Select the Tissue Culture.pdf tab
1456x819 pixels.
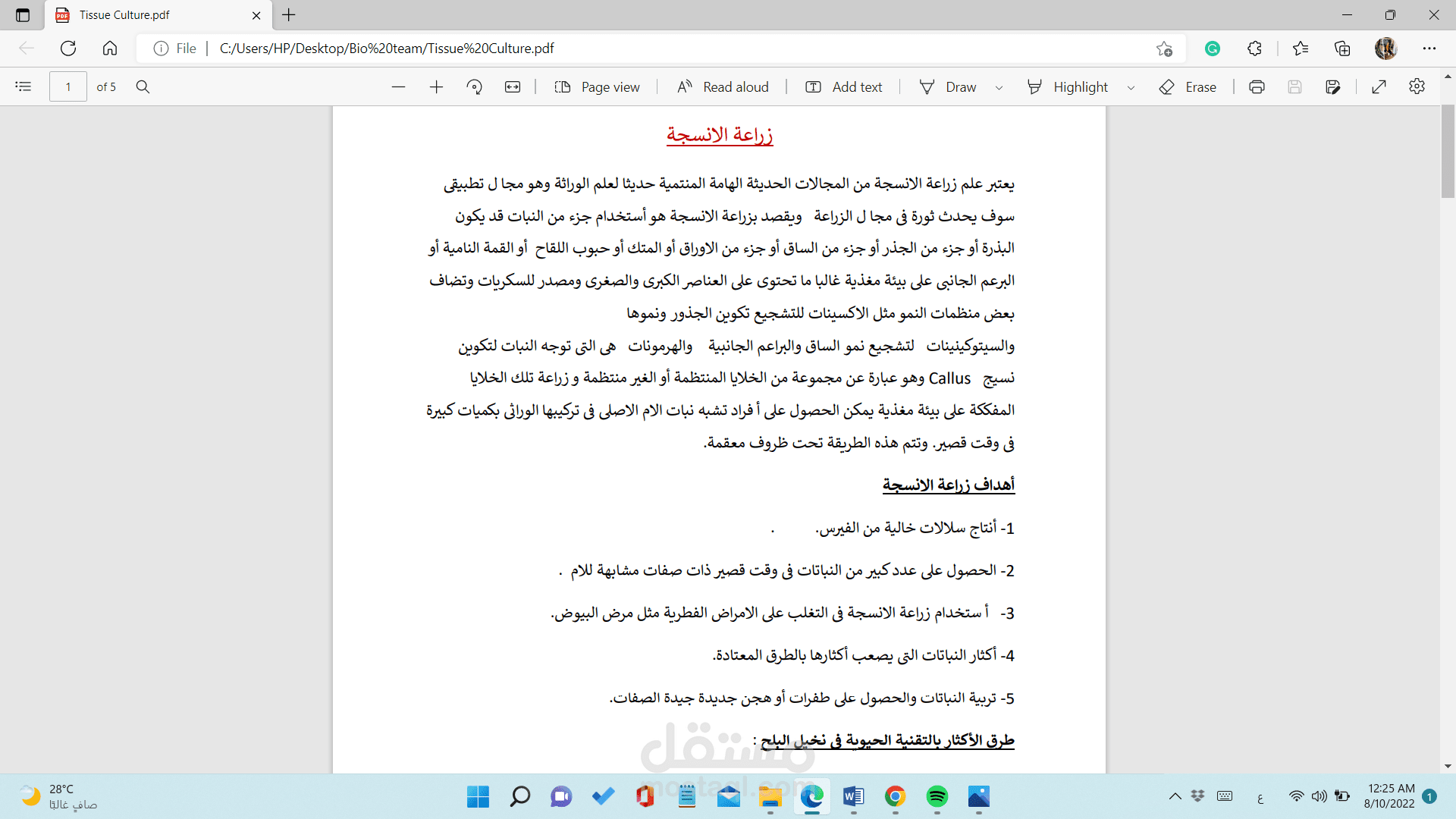click(124, 15)
